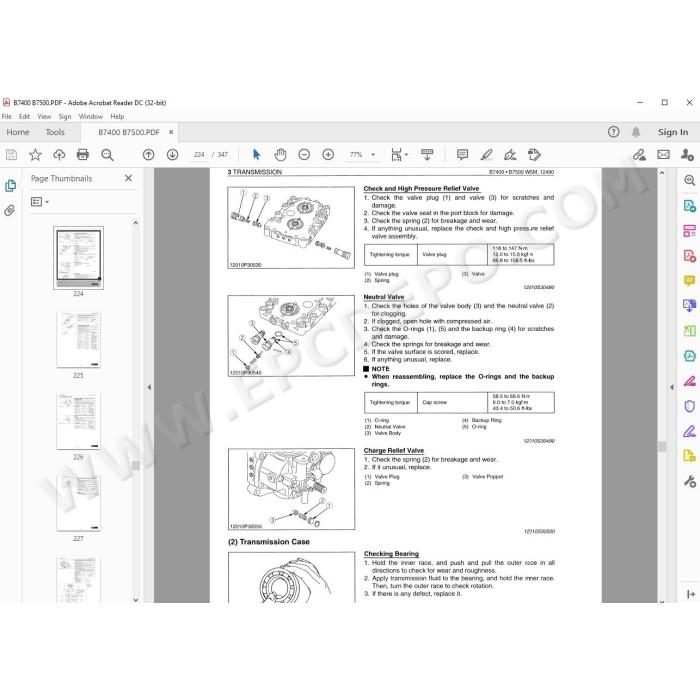Add a bookmark with the star icon
The height and width of the screenshot is (700, 700).
click(x=35, y=155)
